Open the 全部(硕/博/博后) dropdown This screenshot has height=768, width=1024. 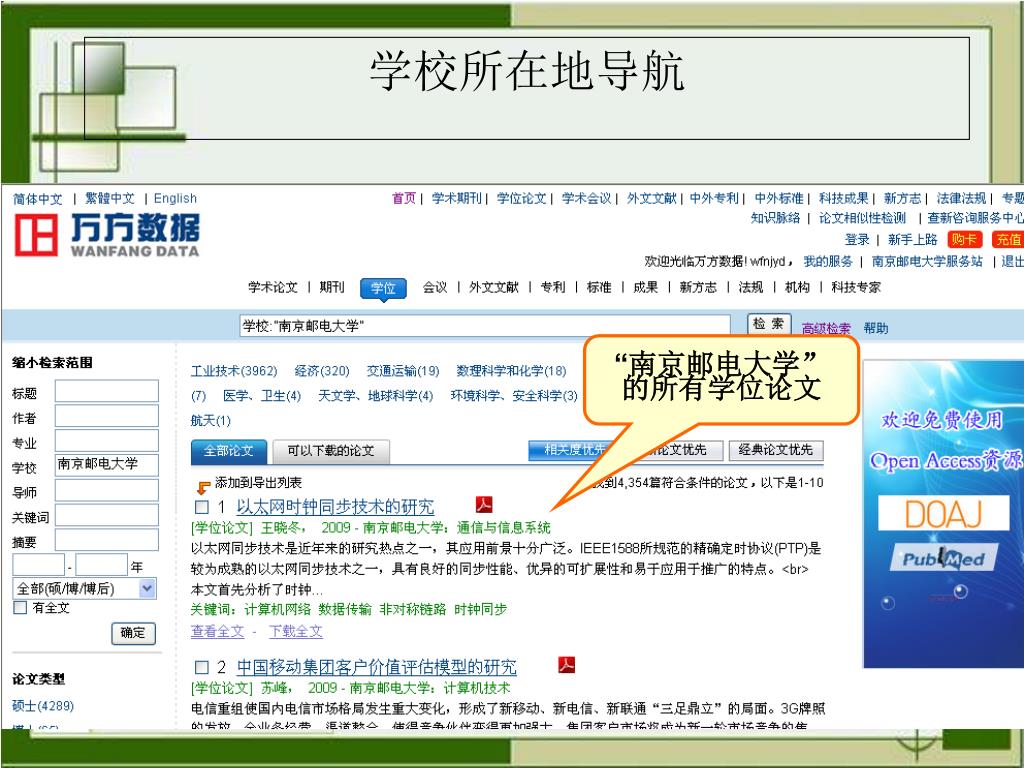(84, 588)
